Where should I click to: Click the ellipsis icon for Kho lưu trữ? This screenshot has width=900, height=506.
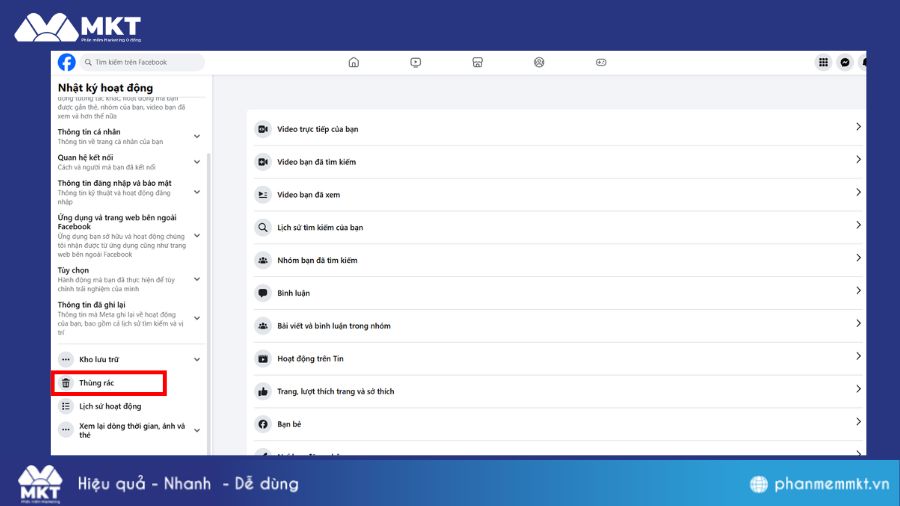[66, 359]
